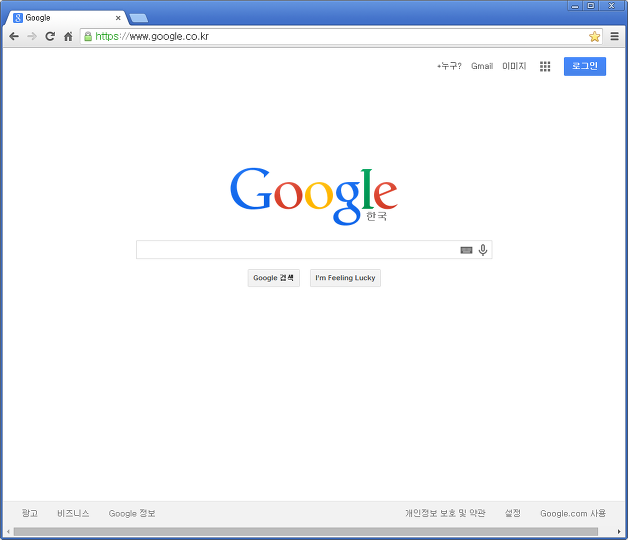Bookmark this page with the star icon

[x=594, y=36]
